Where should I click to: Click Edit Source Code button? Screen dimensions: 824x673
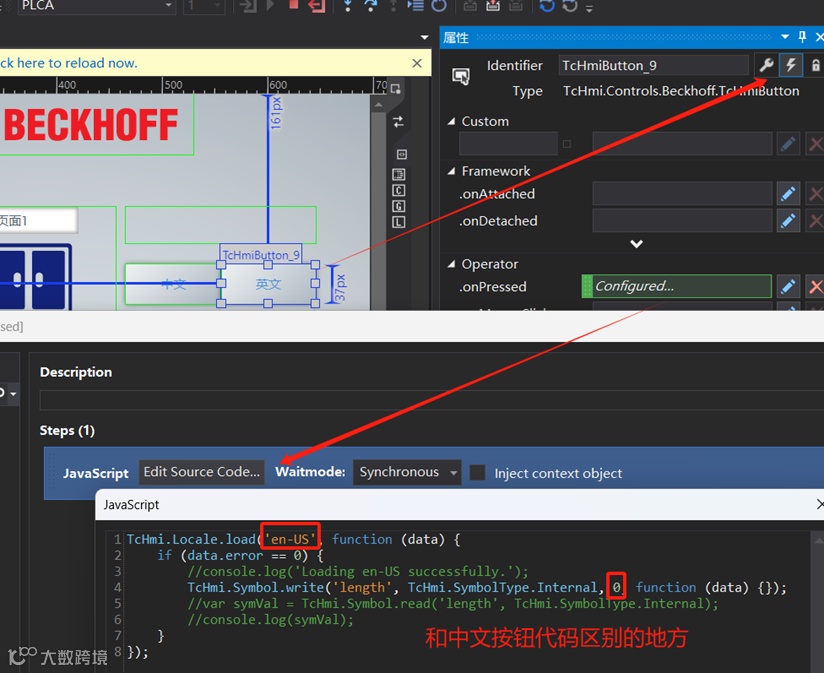pos(202,472)
